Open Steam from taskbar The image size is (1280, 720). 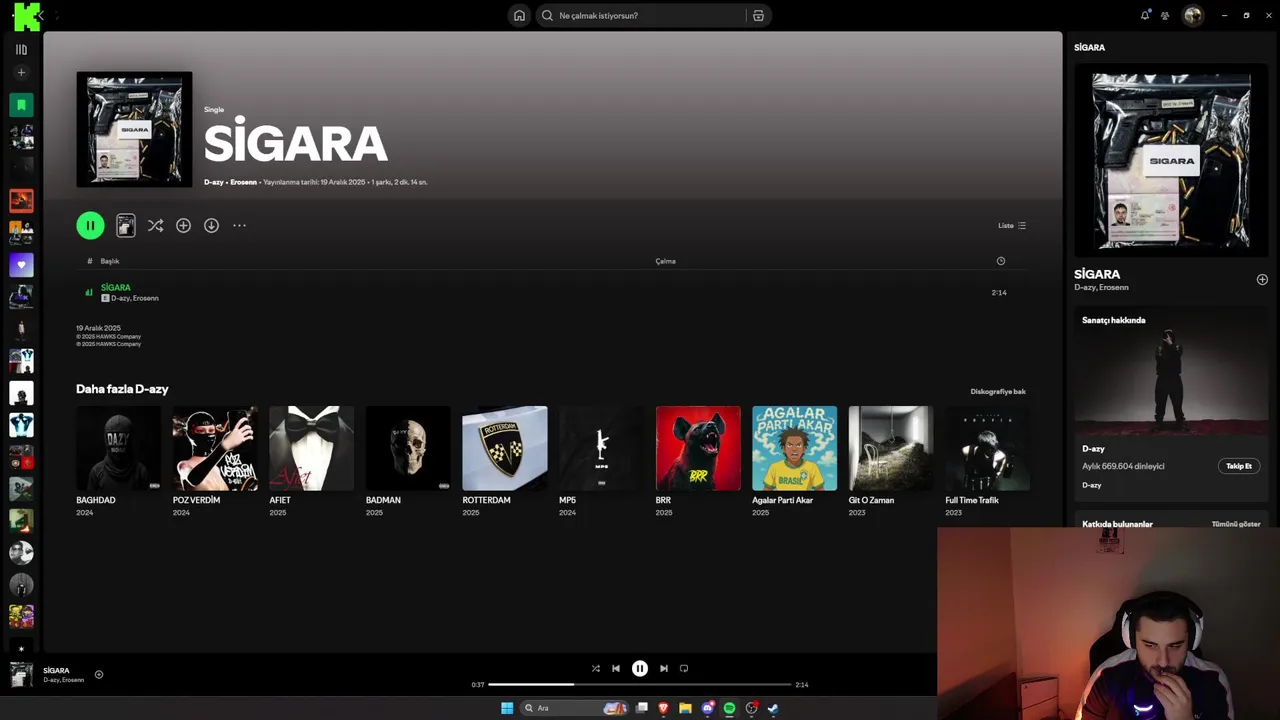(x=773, y=708)
